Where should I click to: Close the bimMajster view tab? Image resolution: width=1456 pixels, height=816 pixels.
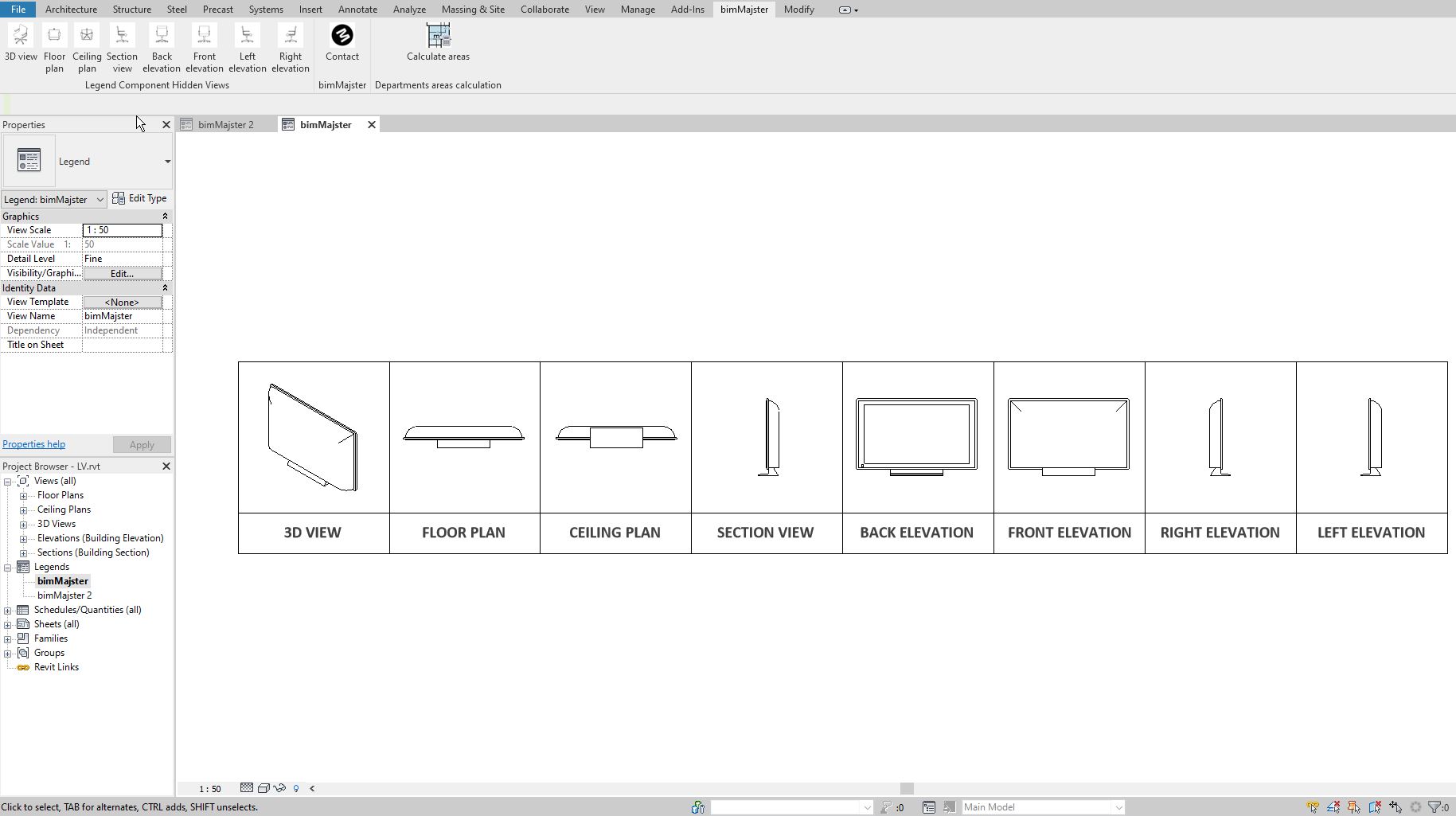(372, 125)
